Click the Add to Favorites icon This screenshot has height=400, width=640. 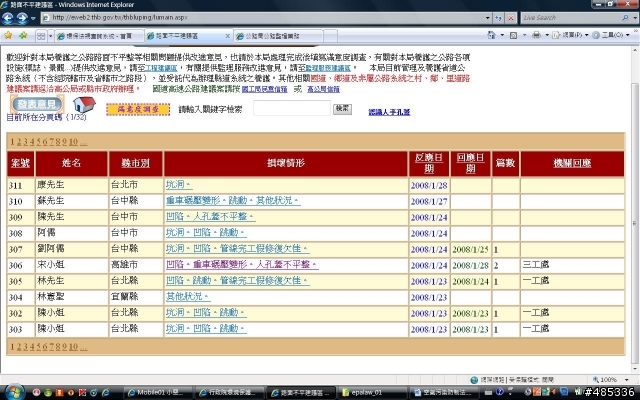pyautogui.click(x=23, y=36)
